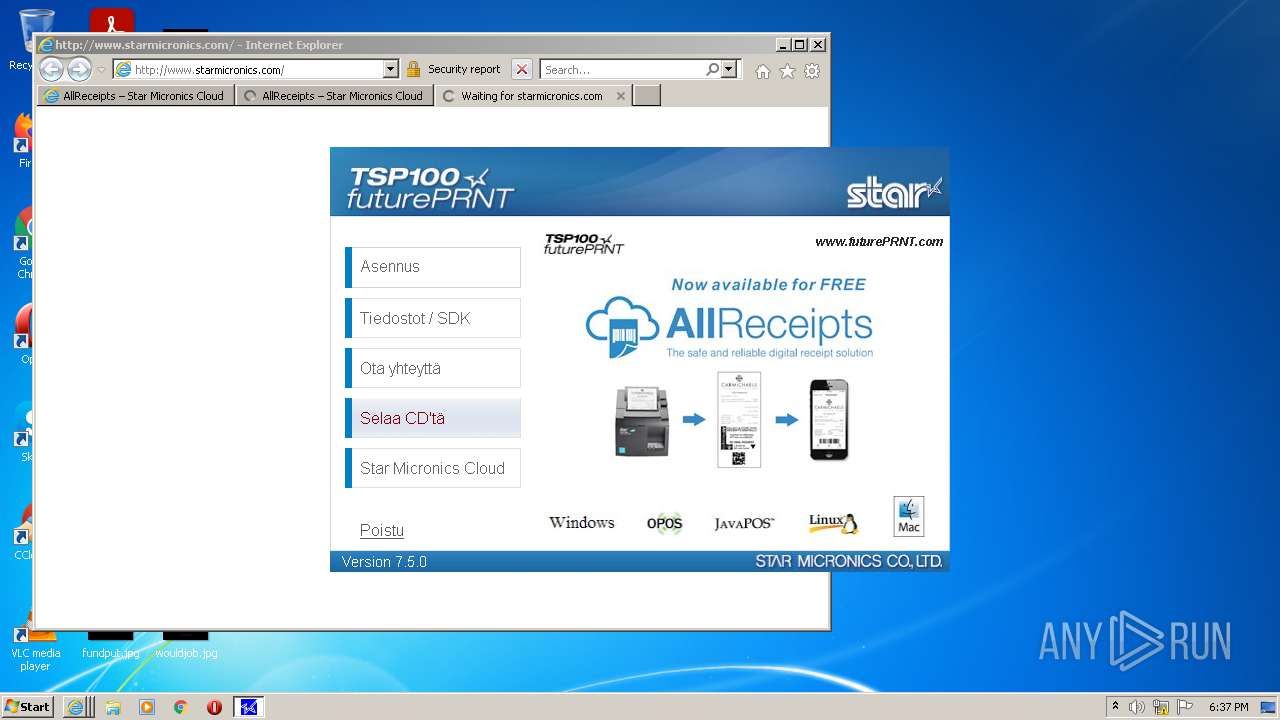Click the Security report lock icon
The image size is (1280, 720).
(413, 69)
